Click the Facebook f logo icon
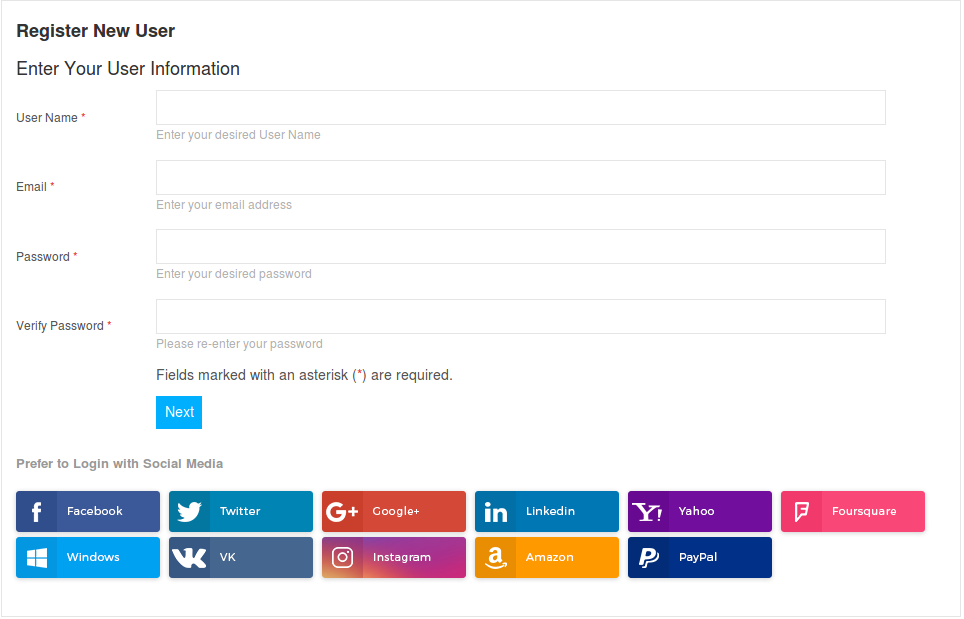Screen dimensions: 964x619 37,512
